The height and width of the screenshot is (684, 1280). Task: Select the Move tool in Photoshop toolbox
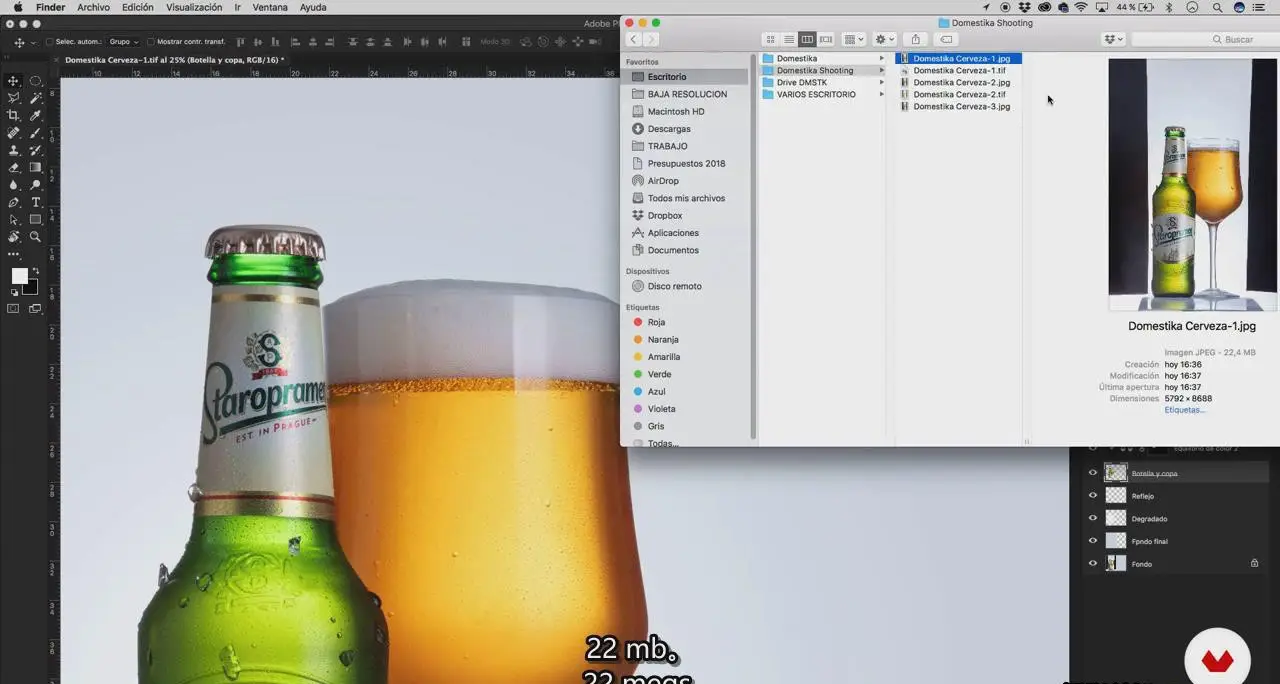click(13, 81)
